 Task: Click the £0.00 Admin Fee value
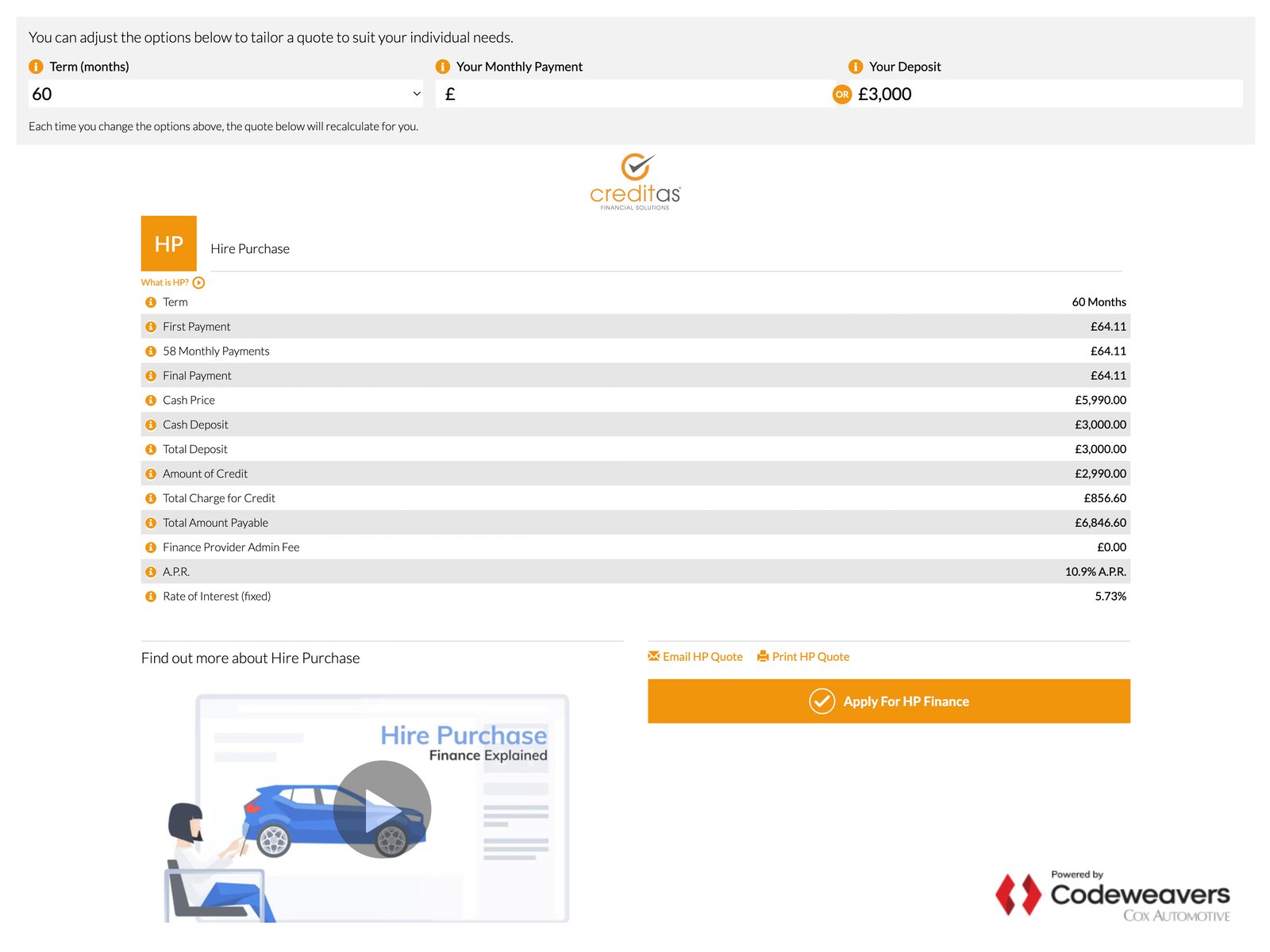click(1112, 548)
